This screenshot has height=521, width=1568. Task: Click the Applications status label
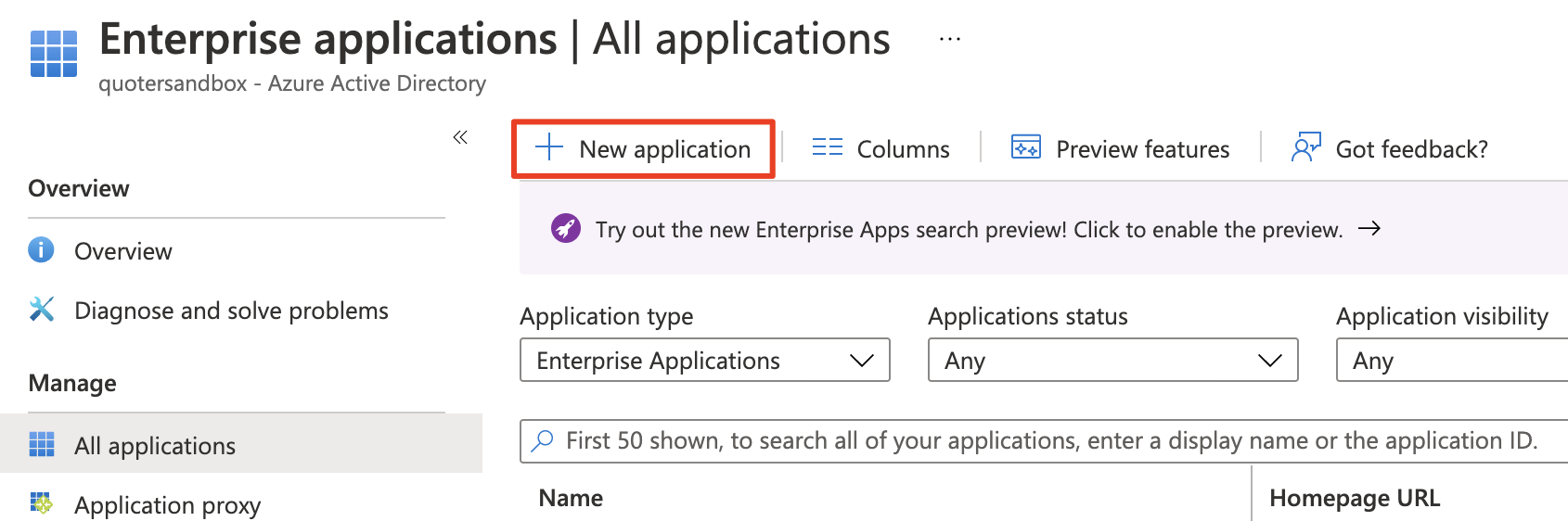click(x=1028, y=316)
